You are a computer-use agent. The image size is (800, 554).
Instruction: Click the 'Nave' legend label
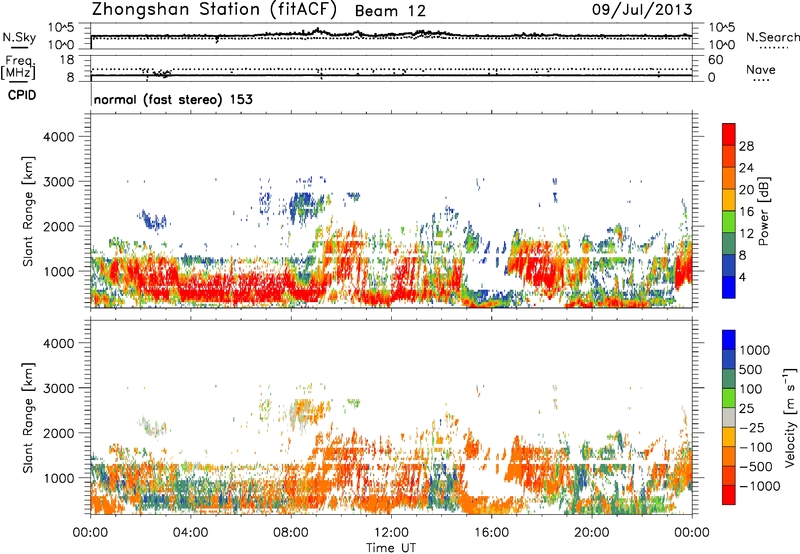click(761, 69)
